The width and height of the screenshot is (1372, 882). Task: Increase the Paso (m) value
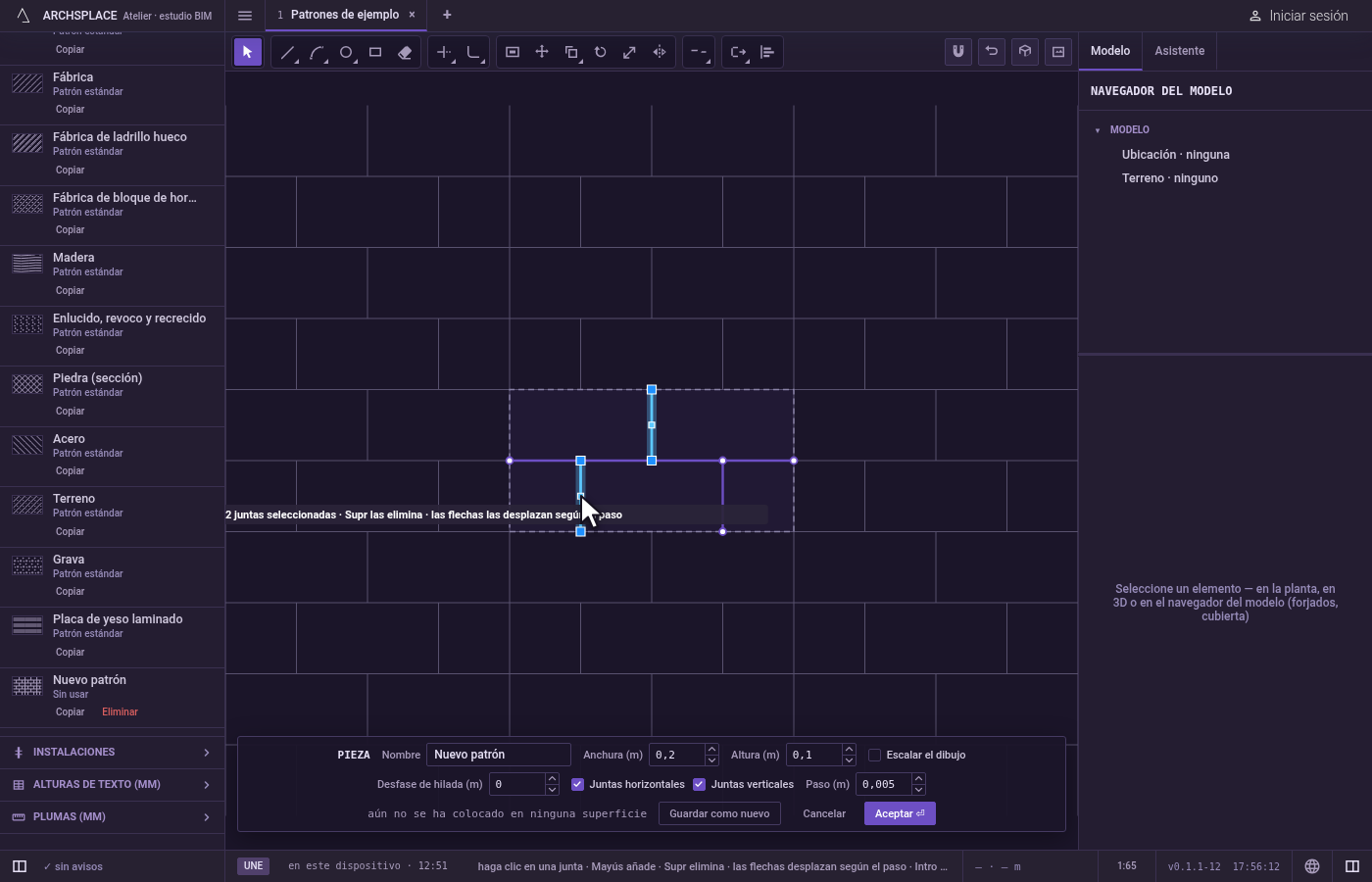pos(918,779)
